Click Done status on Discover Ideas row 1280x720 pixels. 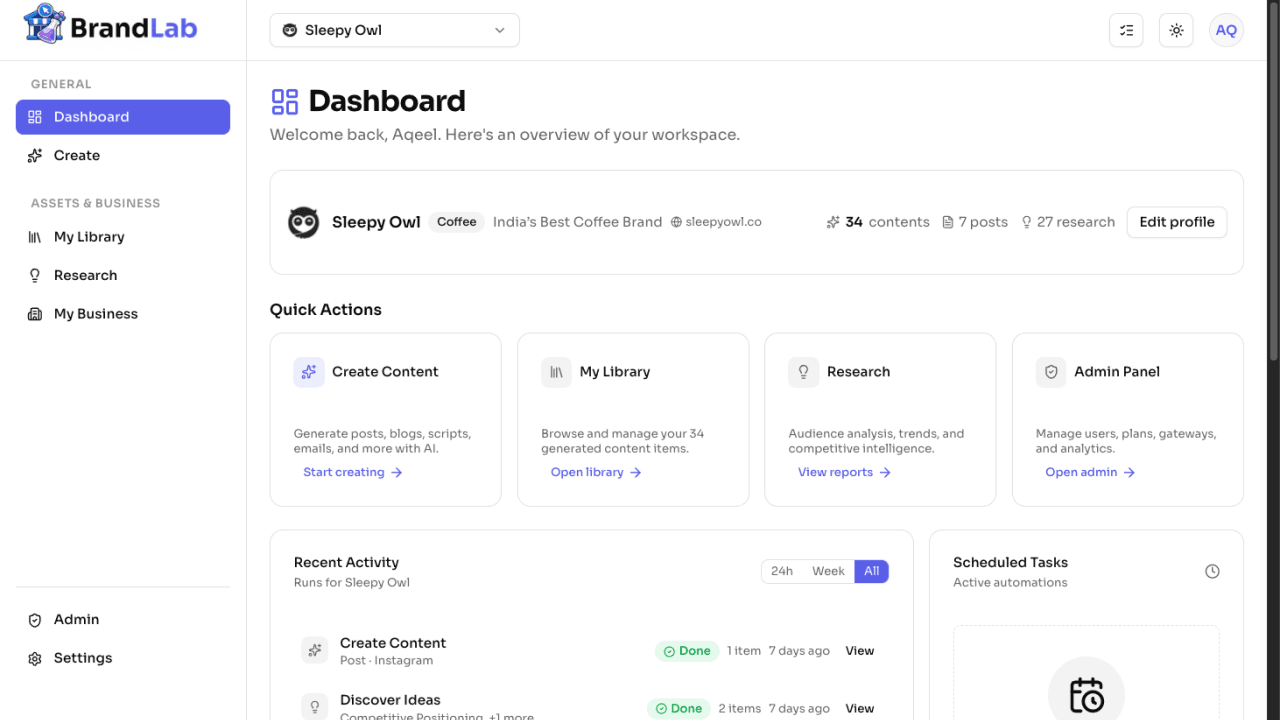[x=679, y=708]
